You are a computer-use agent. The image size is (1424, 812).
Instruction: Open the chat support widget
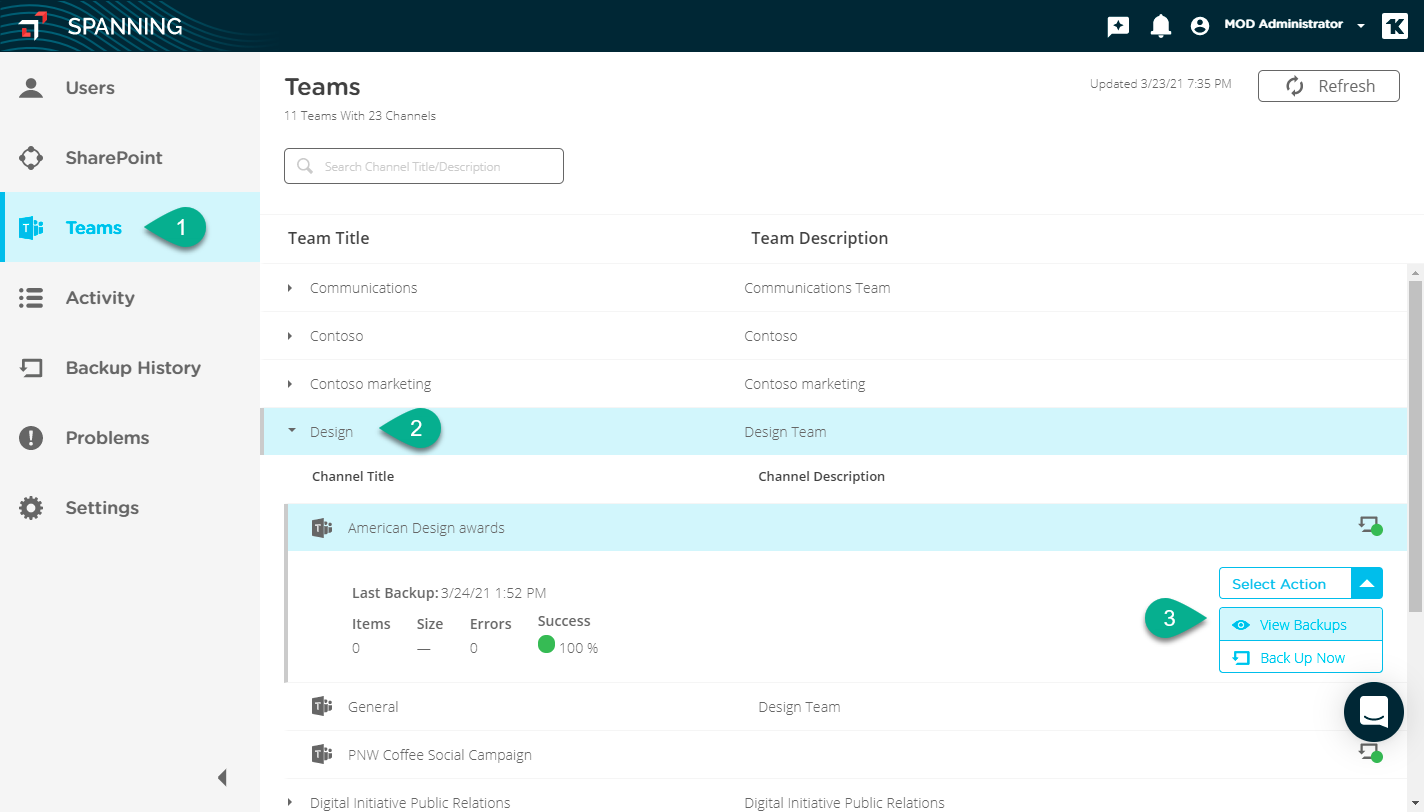click(x=1374, y=712)
